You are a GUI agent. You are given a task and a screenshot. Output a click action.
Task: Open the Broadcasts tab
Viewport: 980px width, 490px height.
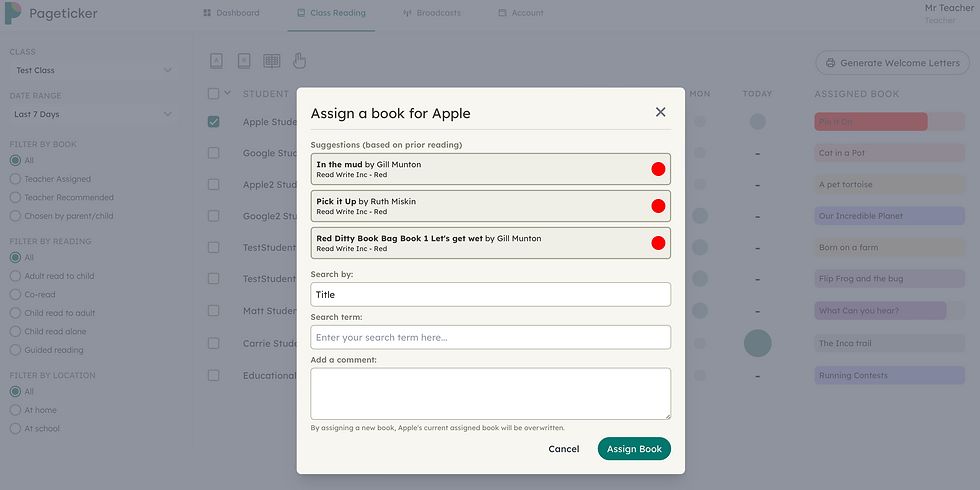click(432, 12)
